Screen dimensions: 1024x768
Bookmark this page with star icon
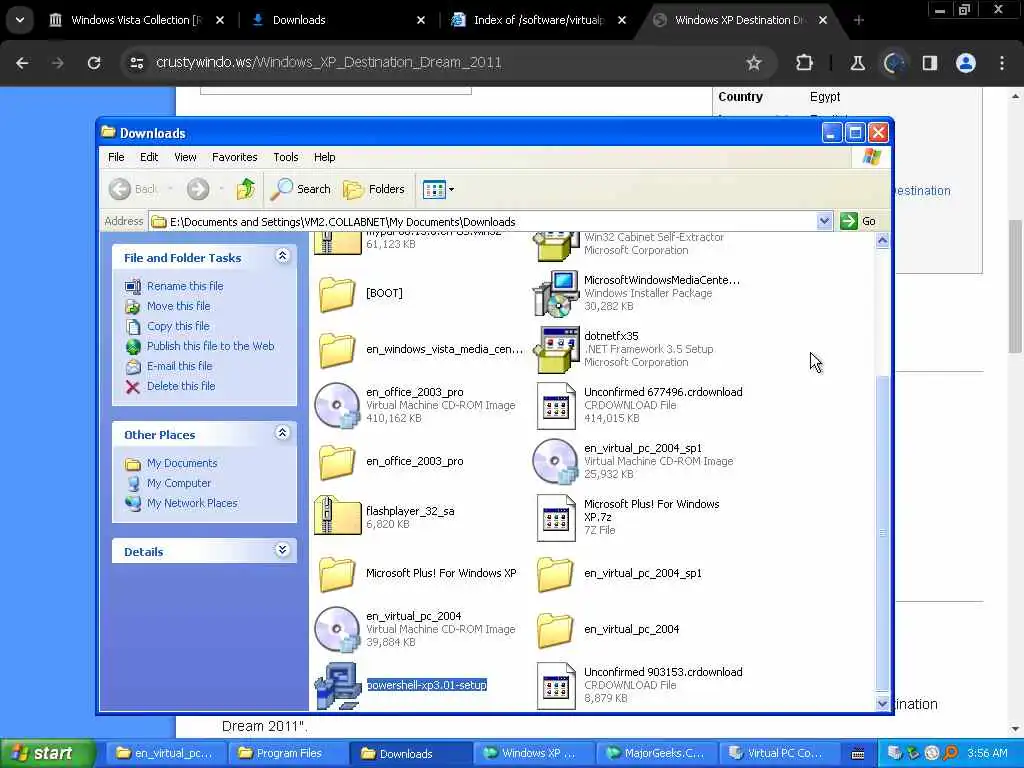754,63
